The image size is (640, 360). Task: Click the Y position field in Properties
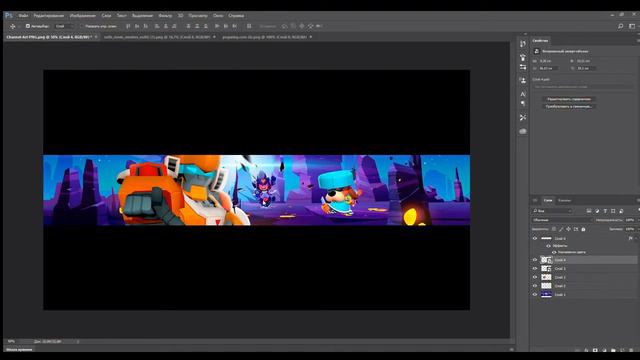587,68
